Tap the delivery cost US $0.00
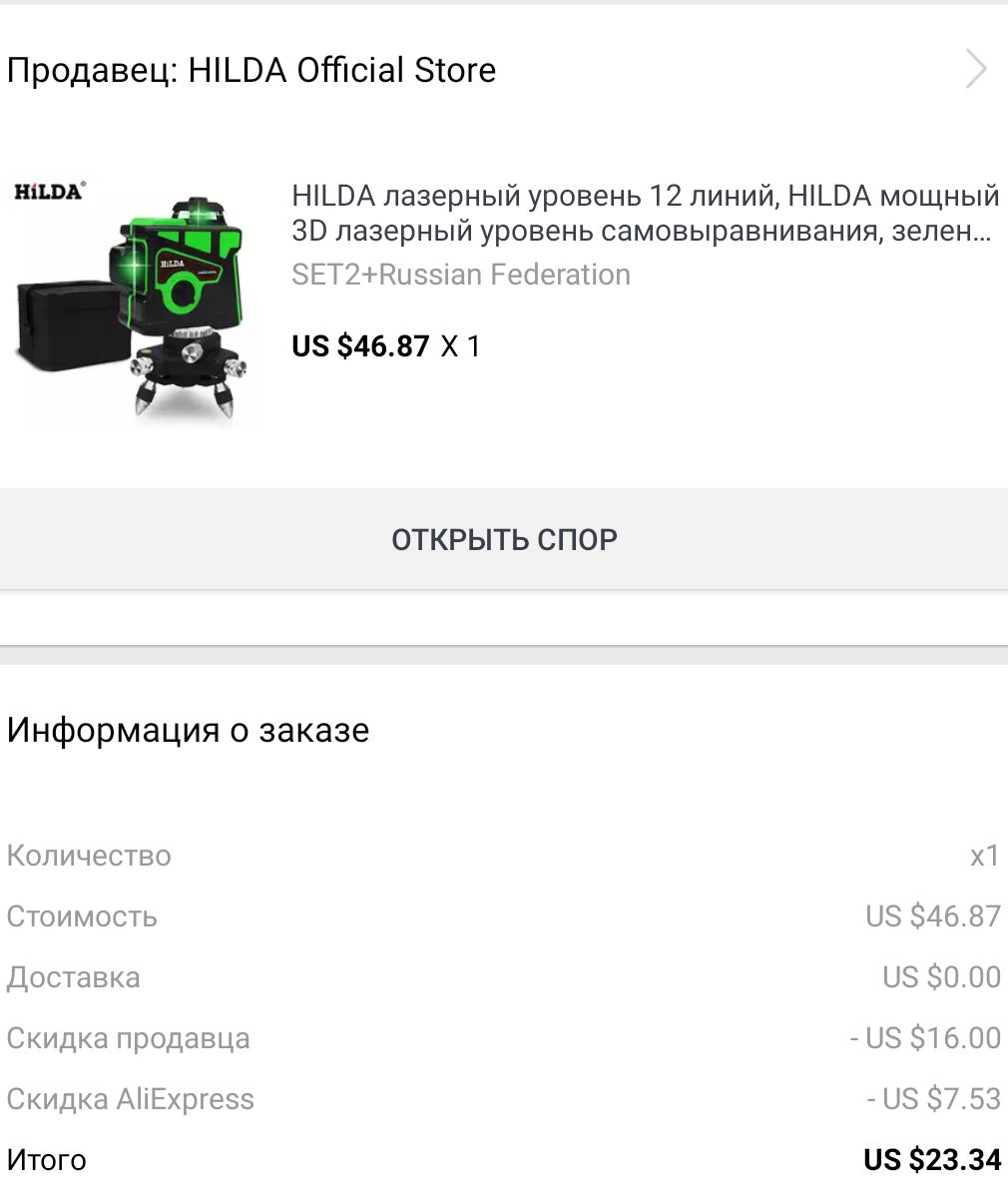The width and height of the screenshot is (1008, 1196). point(941,977)
